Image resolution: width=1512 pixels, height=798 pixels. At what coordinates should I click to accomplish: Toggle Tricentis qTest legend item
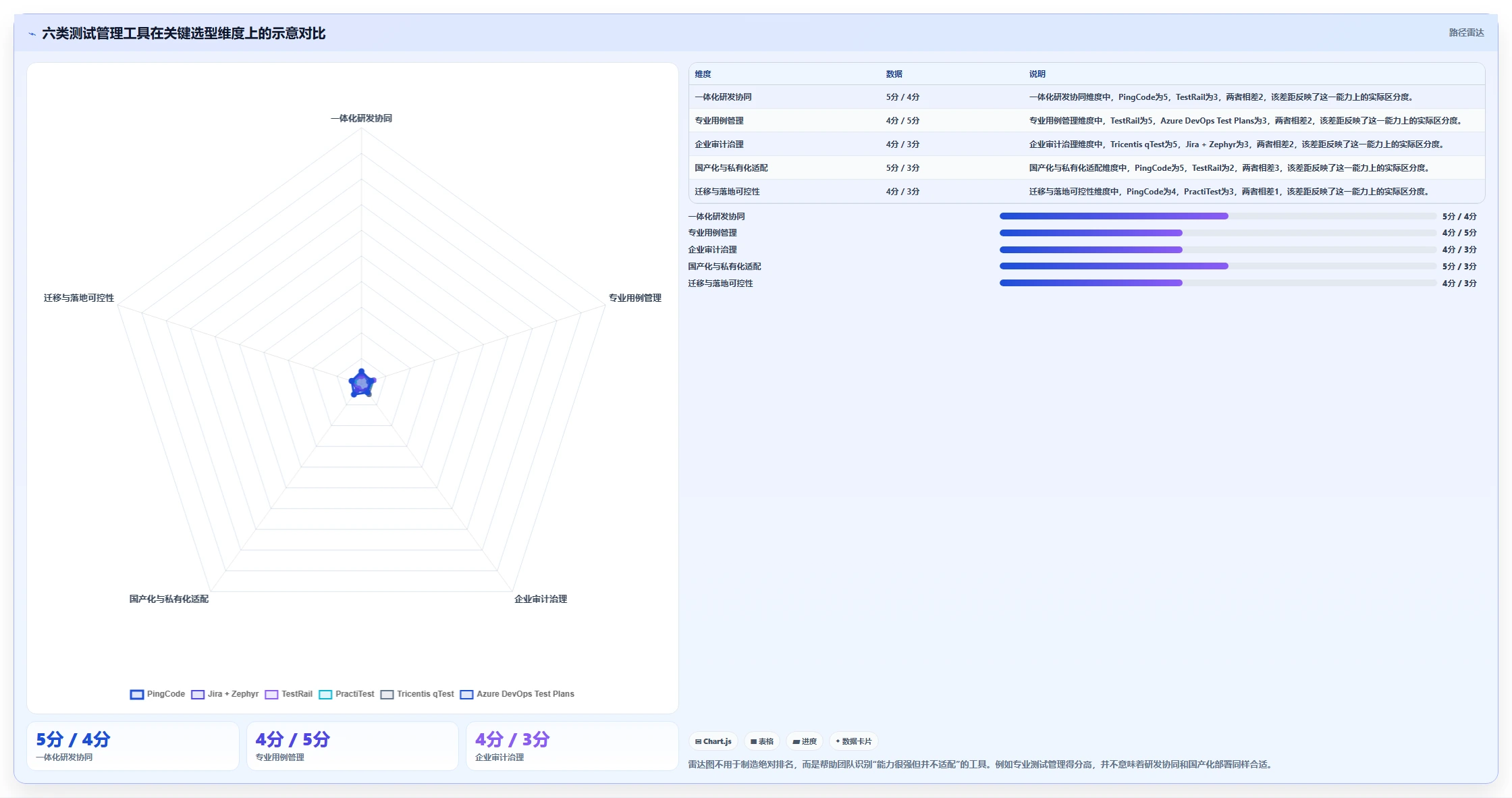click(417, 694)
